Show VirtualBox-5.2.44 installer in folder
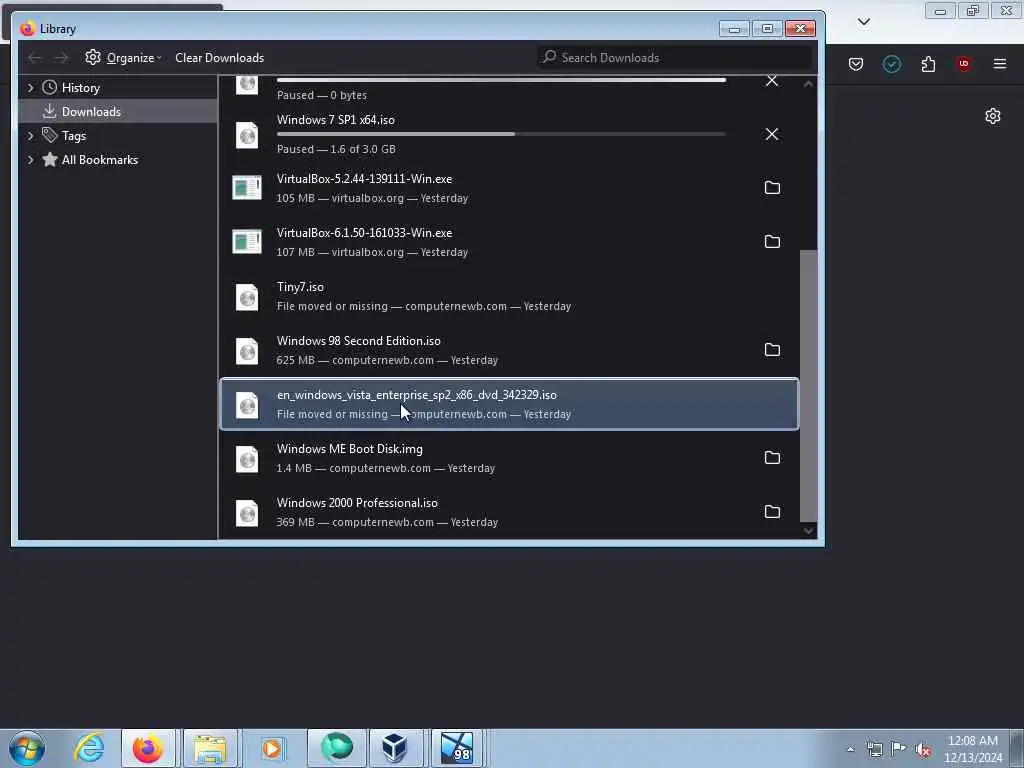Viewport: 1024px width, 768px height. click(x=772, y=188)
